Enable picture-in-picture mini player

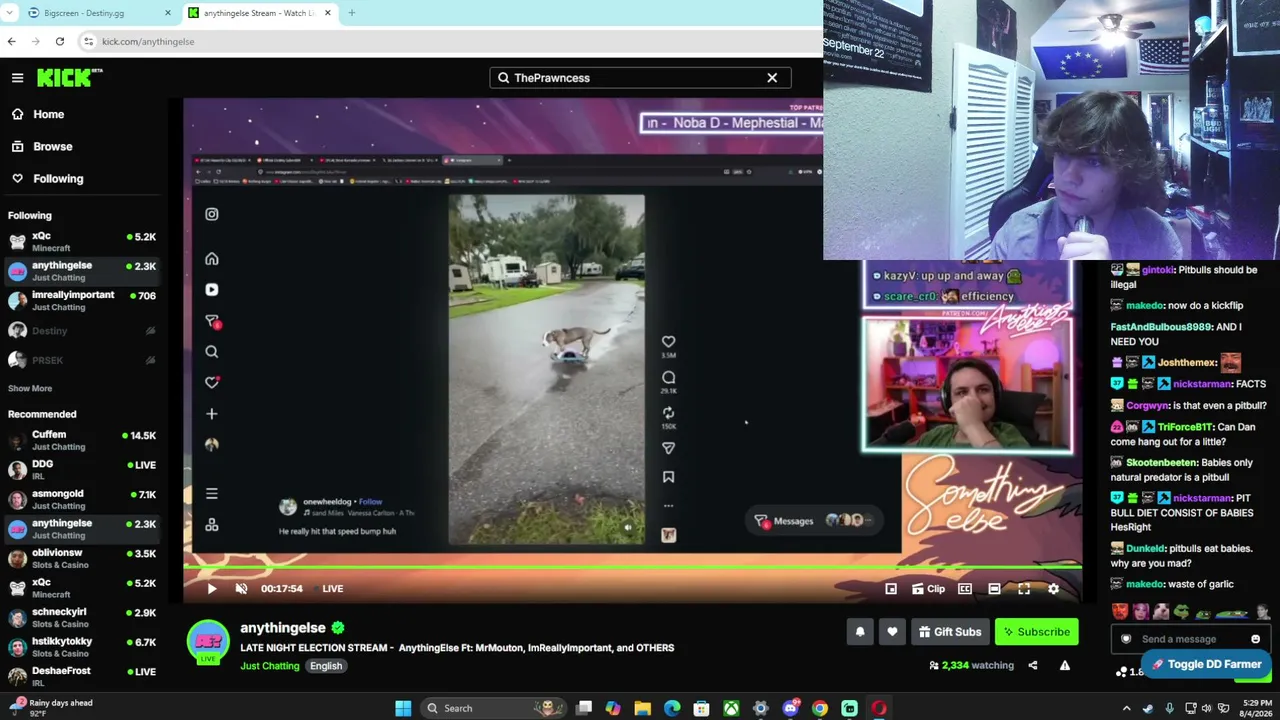tap(891, 589)
